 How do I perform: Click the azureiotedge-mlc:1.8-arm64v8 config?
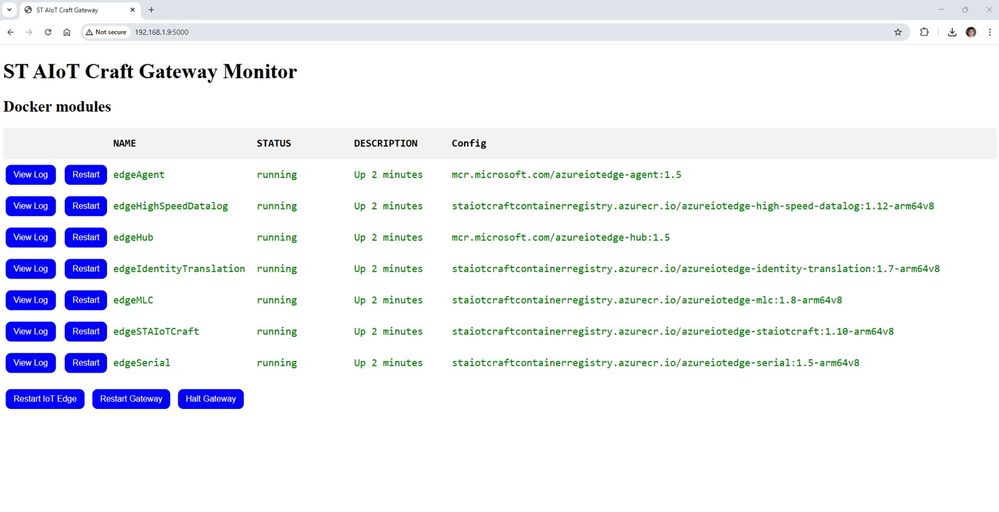pos(647,299)
